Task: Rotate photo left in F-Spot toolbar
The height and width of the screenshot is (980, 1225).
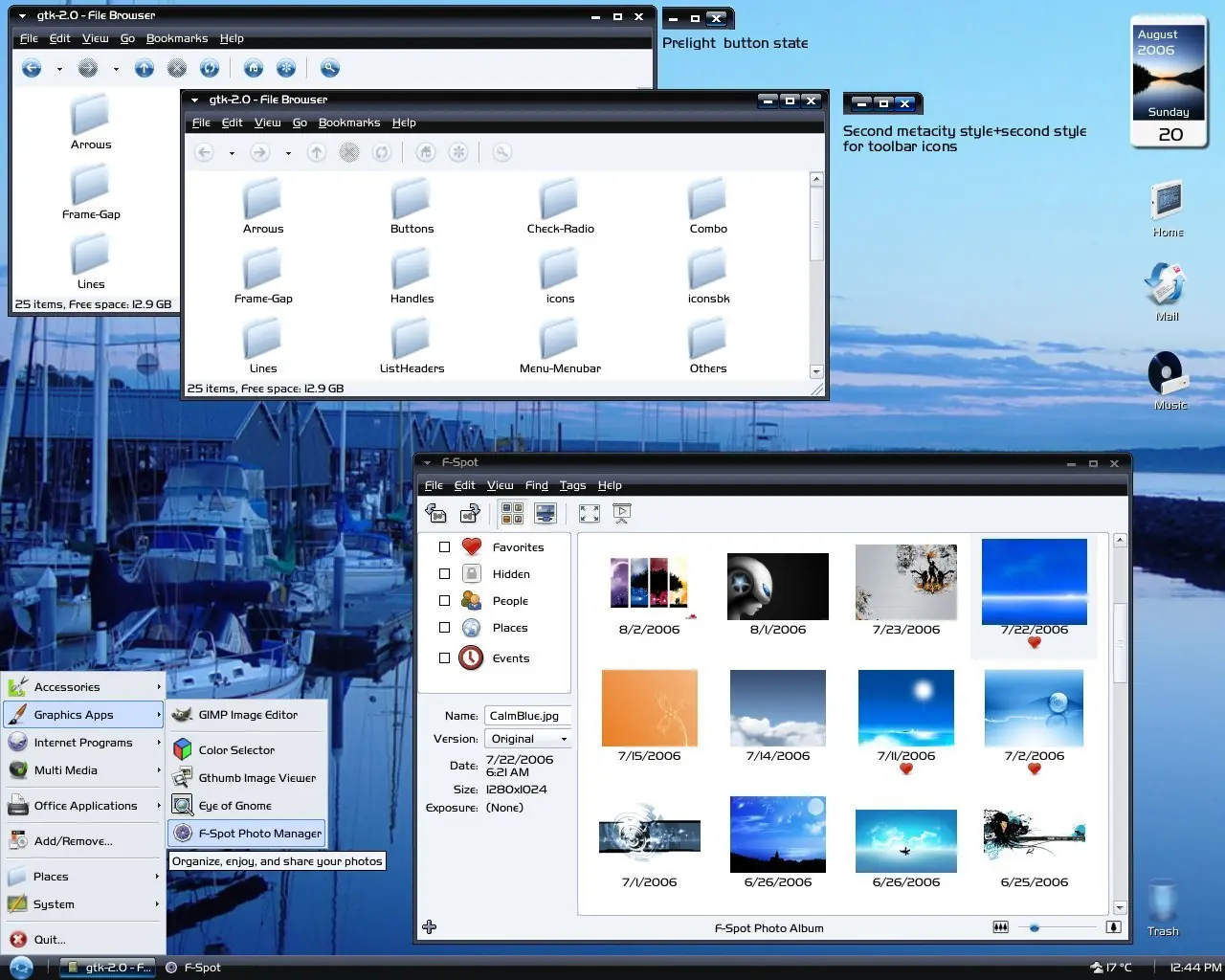Action: pos(436,514)
